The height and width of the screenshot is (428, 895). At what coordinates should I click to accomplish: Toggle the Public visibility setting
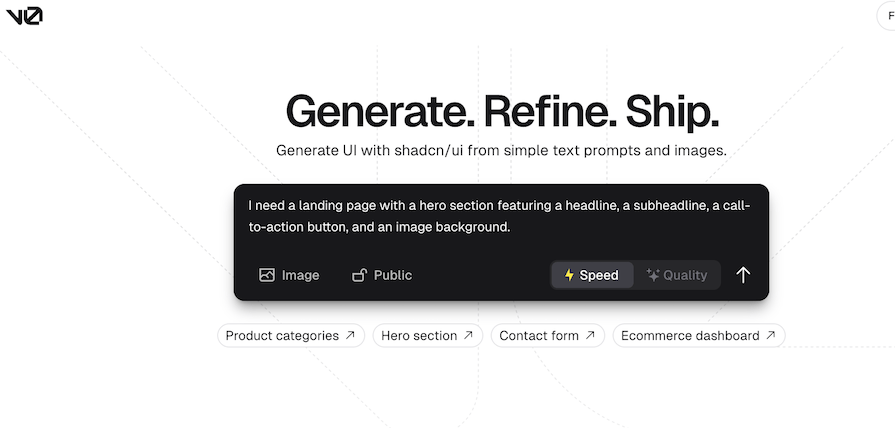(382, 275)
